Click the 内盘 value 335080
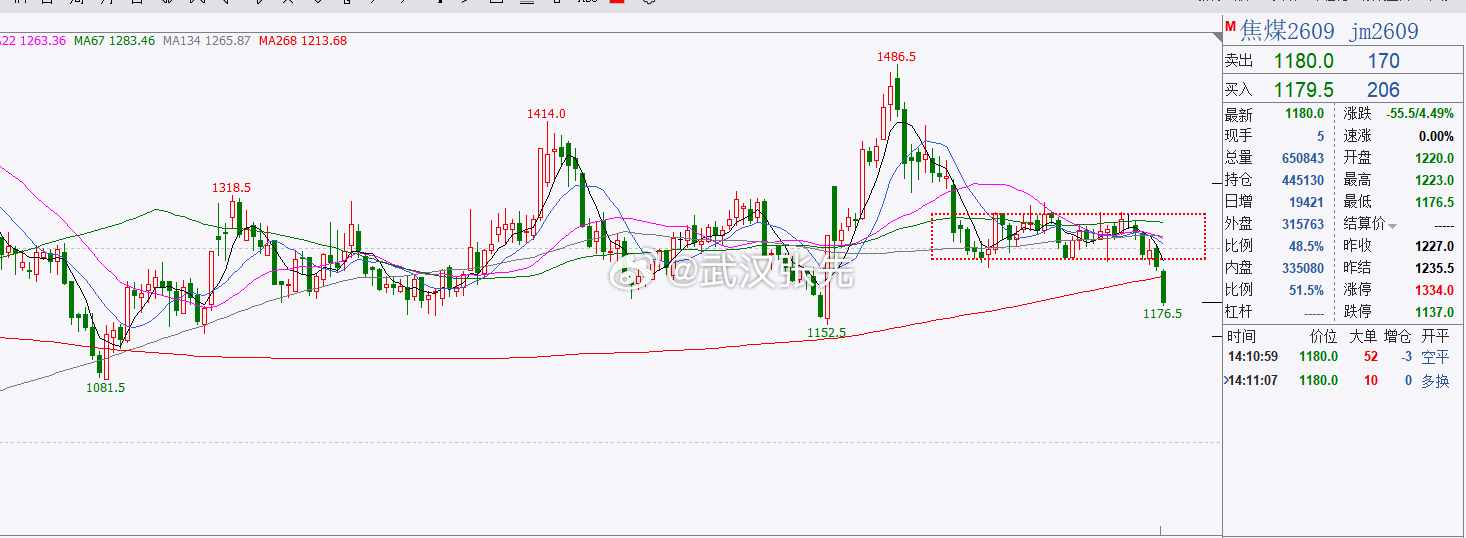1466x538 pixels. pos(1303,268)
